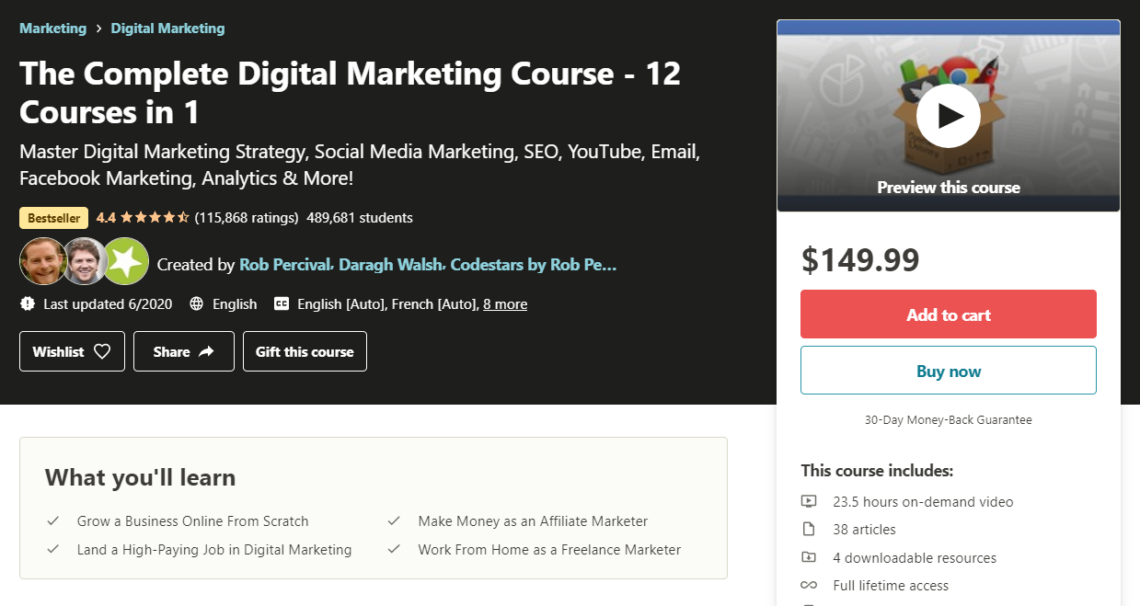Add the course to cart
This screenshot has height=606, width=1140.
coord(948,313)
